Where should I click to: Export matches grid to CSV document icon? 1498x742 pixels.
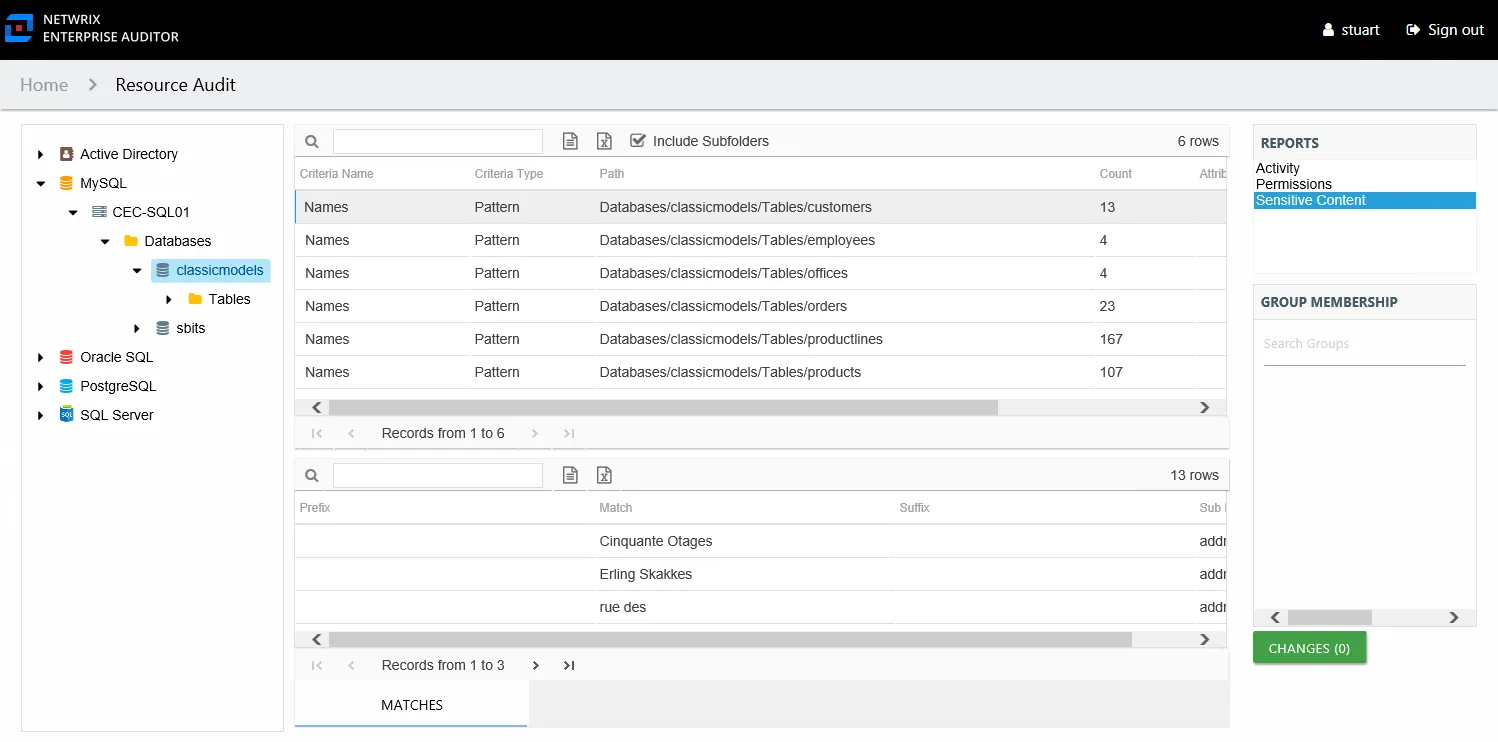(x=570, y=475)
